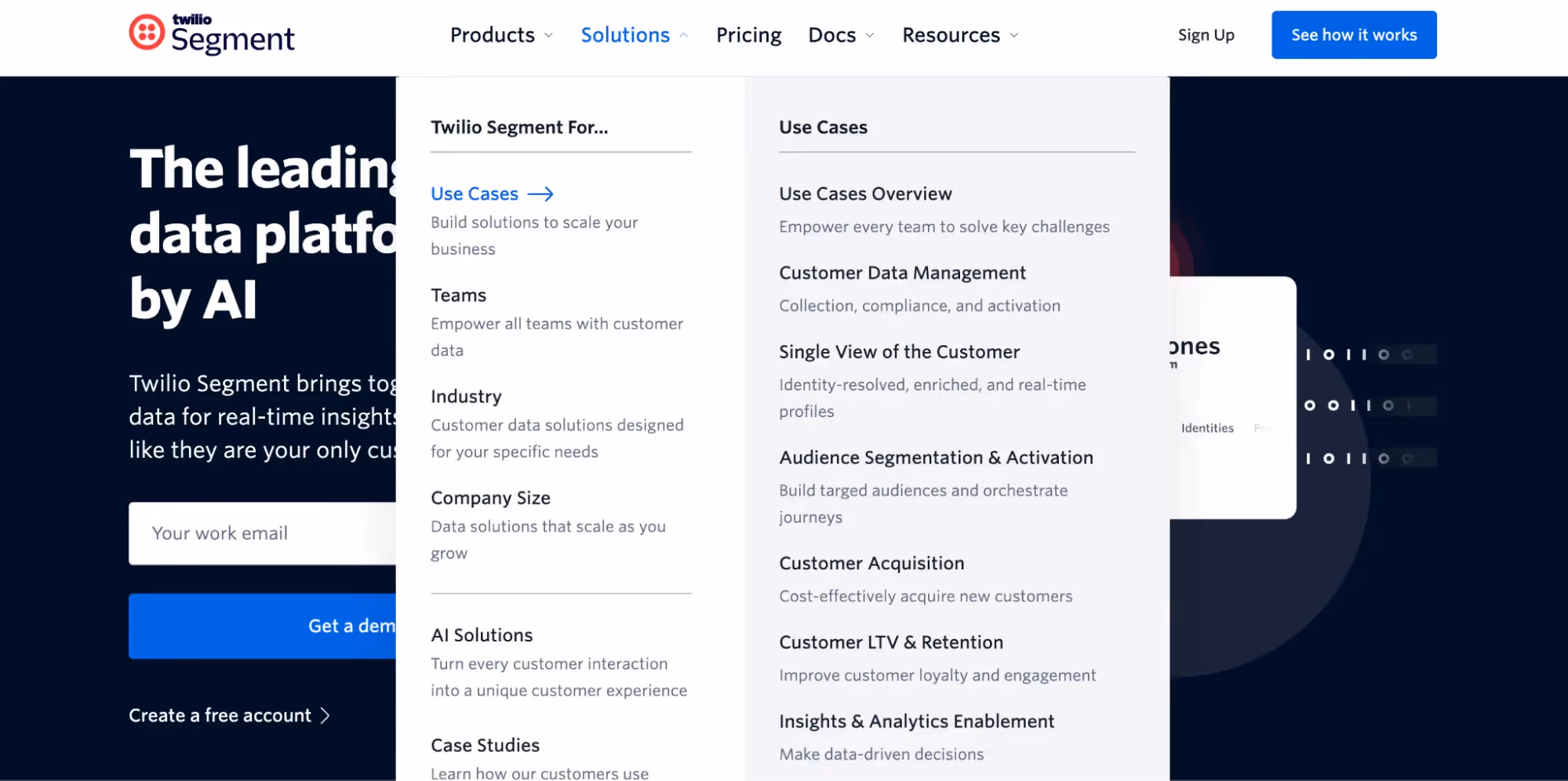This screenshot has height=781, width=1568.
Task: Open Case Studies menu entry
Action: tap(485, 746)
